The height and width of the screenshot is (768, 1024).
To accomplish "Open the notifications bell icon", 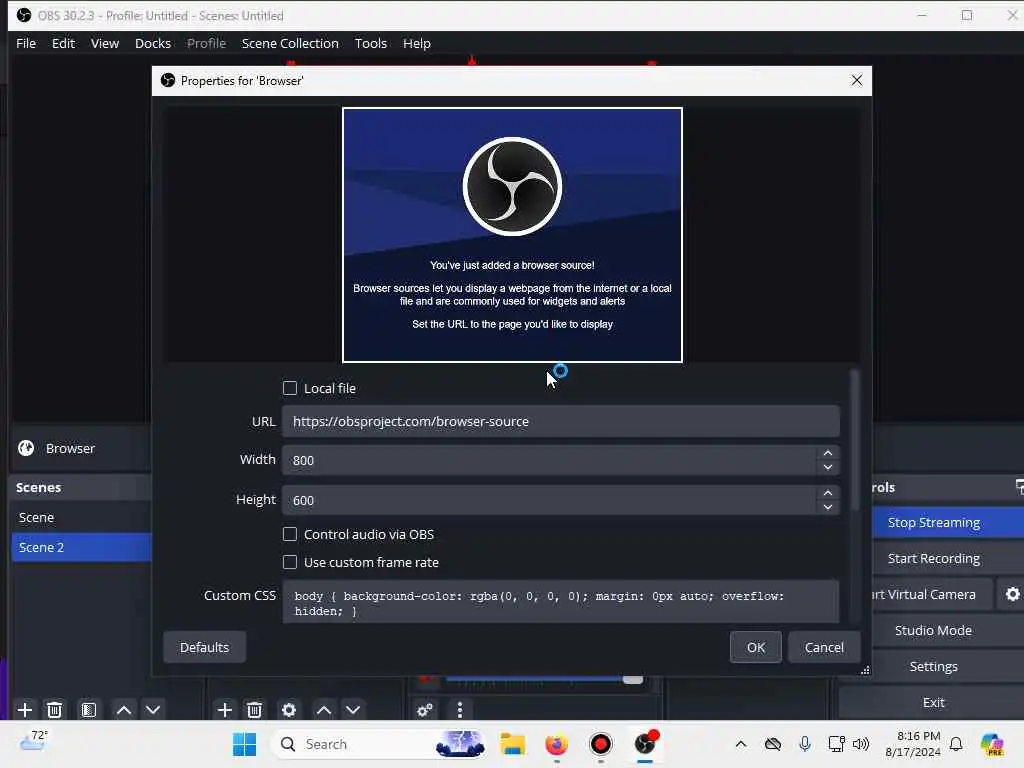I will [956, 744].
